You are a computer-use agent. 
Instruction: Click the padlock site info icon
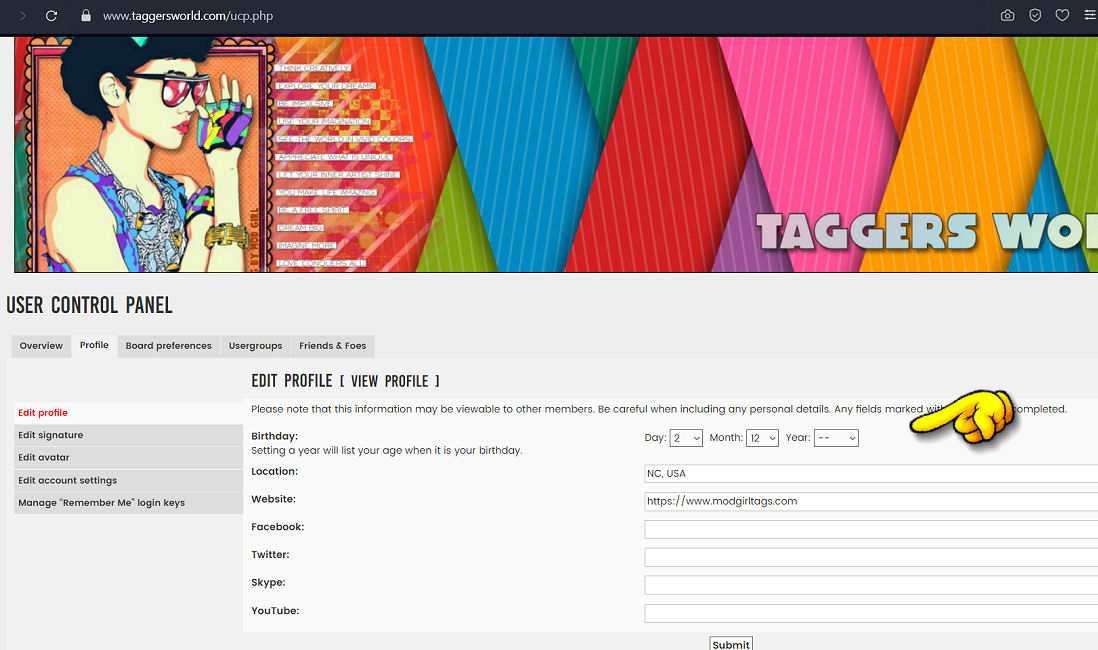(x=86, y=15)
